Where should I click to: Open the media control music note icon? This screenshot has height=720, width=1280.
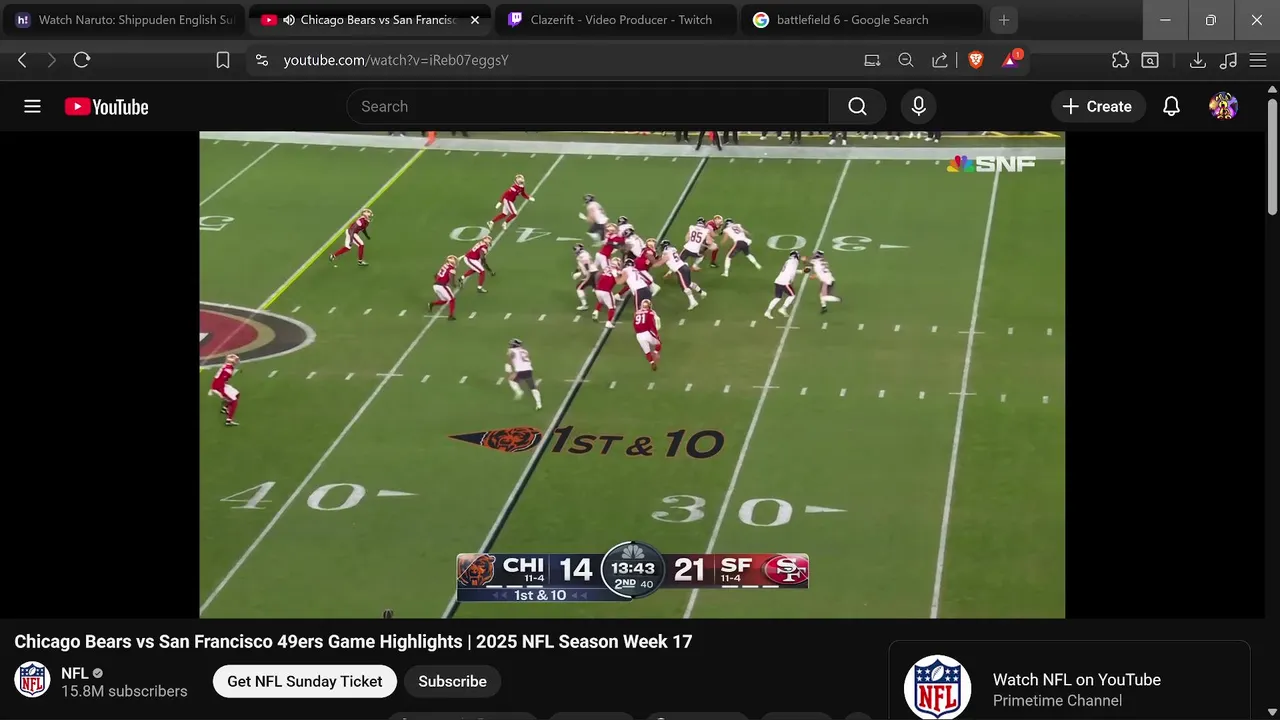pos(1229,60)
